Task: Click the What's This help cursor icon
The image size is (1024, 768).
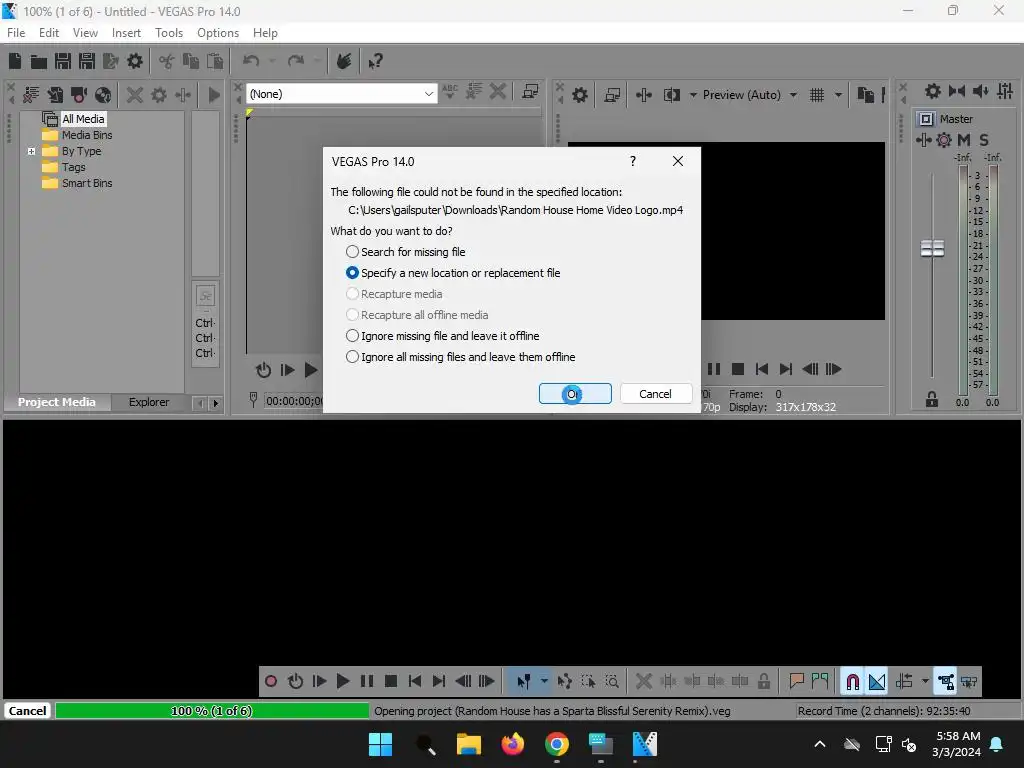Action: click(375, 61)
